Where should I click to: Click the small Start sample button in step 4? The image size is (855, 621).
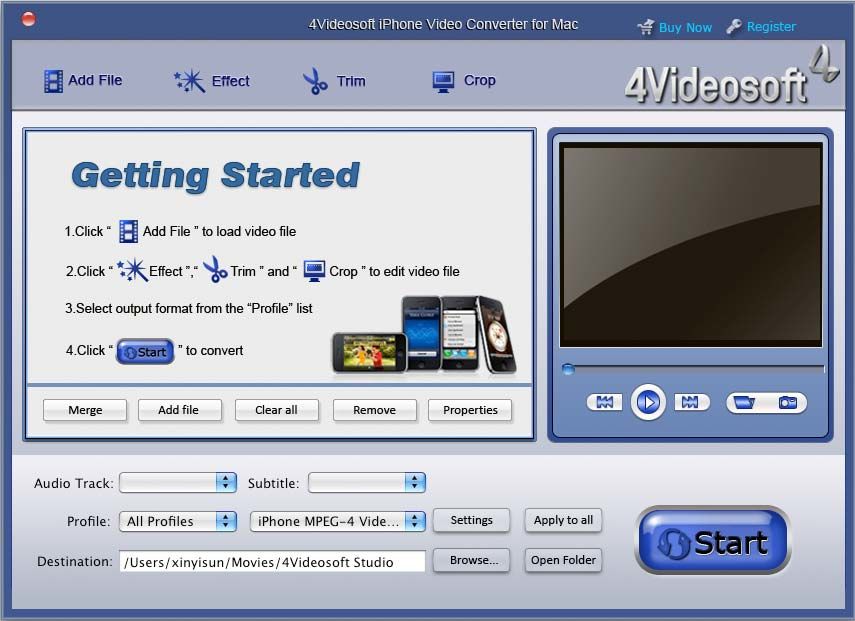pyautogui.click(x=145, y=352)
